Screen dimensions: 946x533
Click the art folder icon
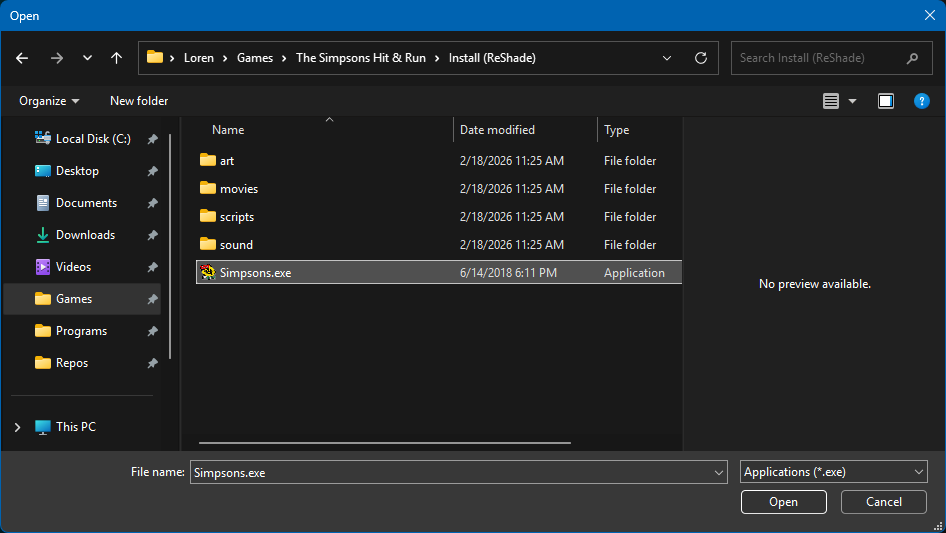point(208,160)
